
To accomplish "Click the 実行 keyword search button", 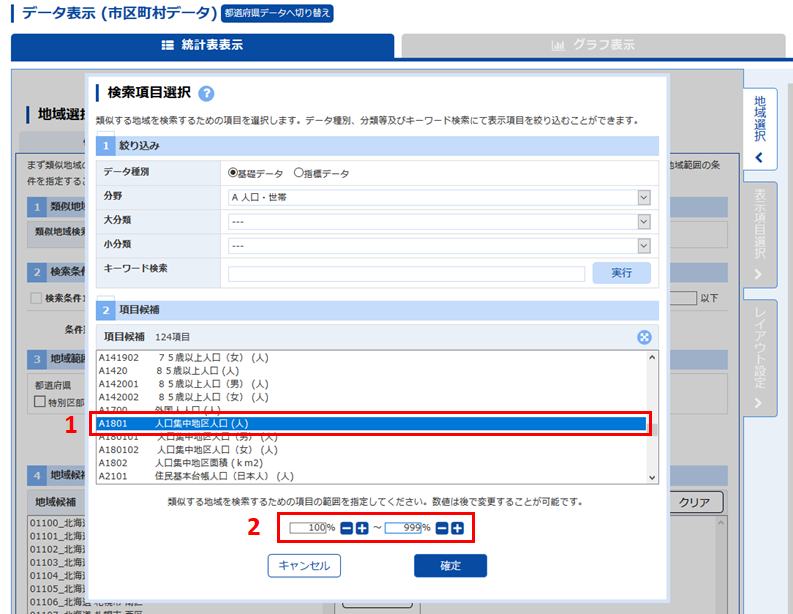I will (x=622, y=273).
